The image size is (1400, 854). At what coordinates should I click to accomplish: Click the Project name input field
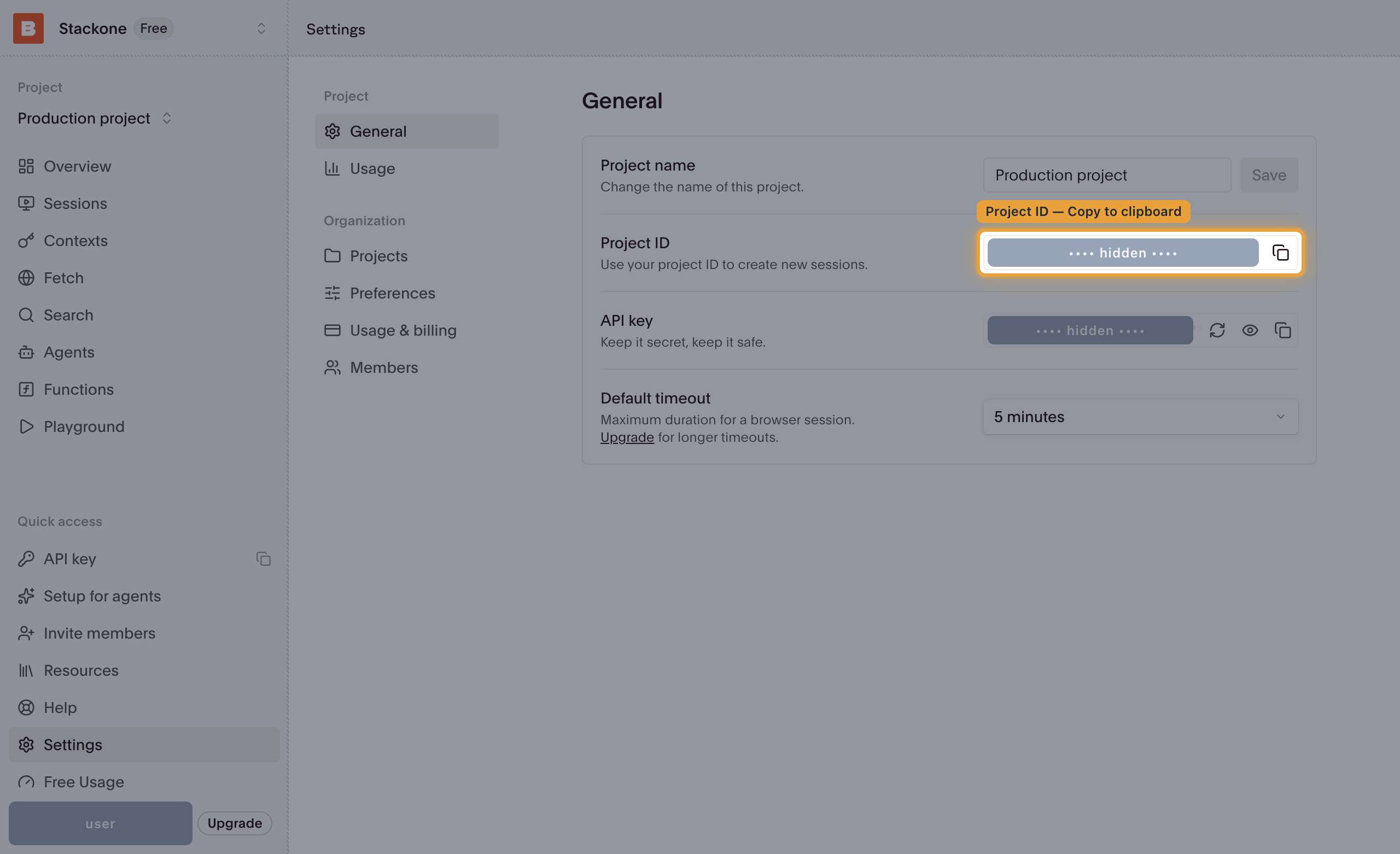pos(1107,175)
